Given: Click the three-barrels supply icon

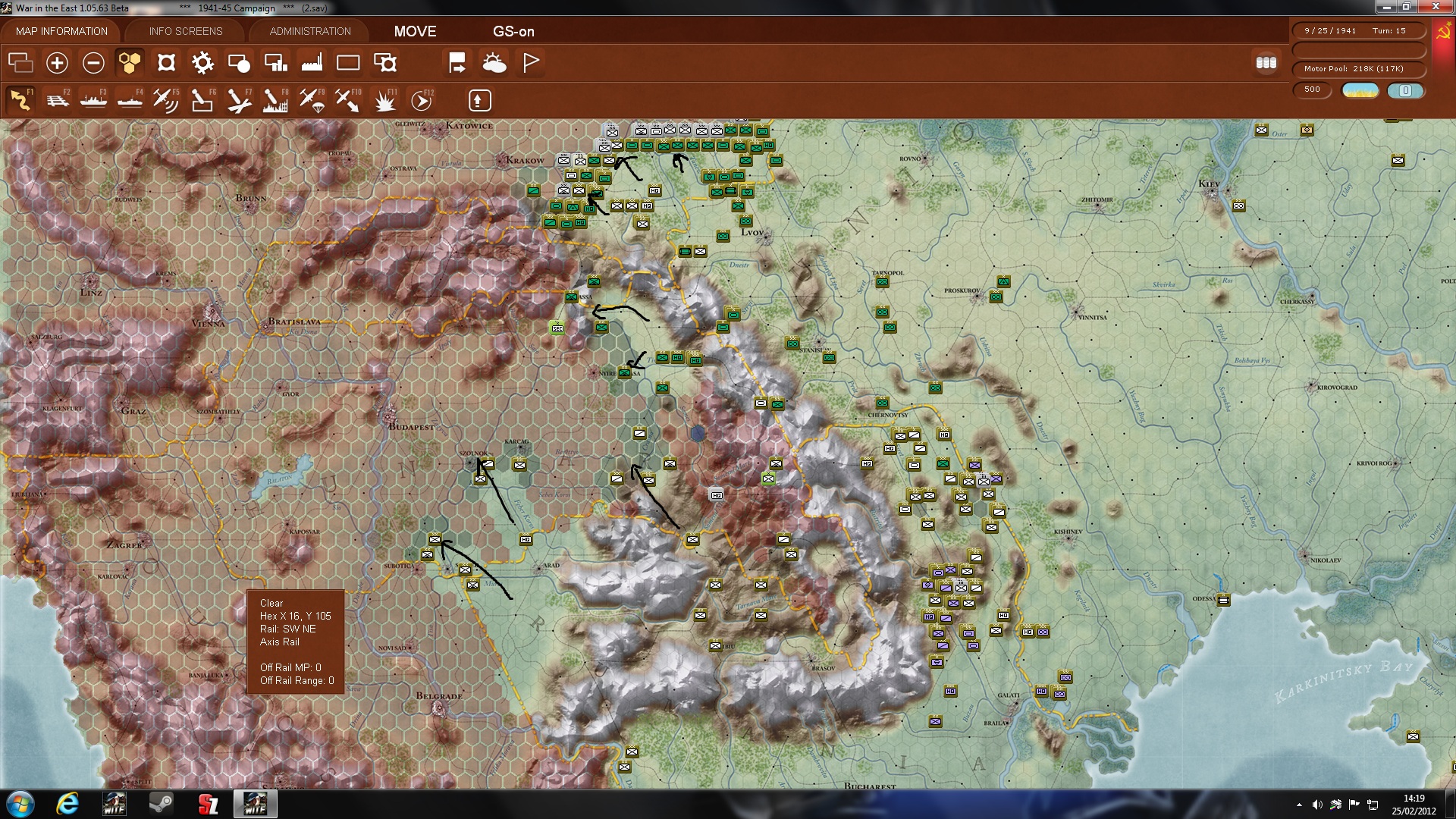Looking at the screenshot, I should (x=1266, y=63).
